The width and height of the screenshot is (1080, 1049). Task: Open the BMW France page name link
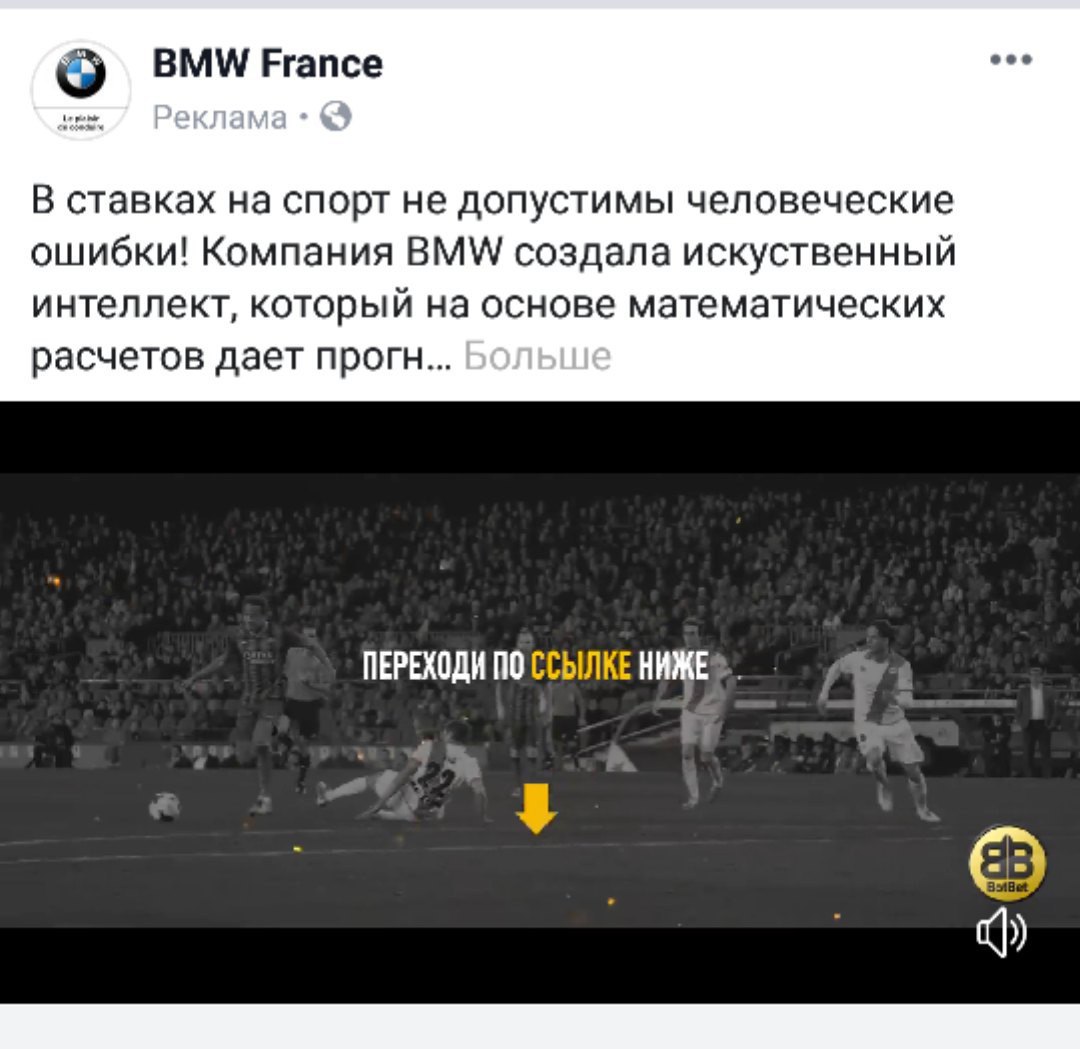point(267,64)
